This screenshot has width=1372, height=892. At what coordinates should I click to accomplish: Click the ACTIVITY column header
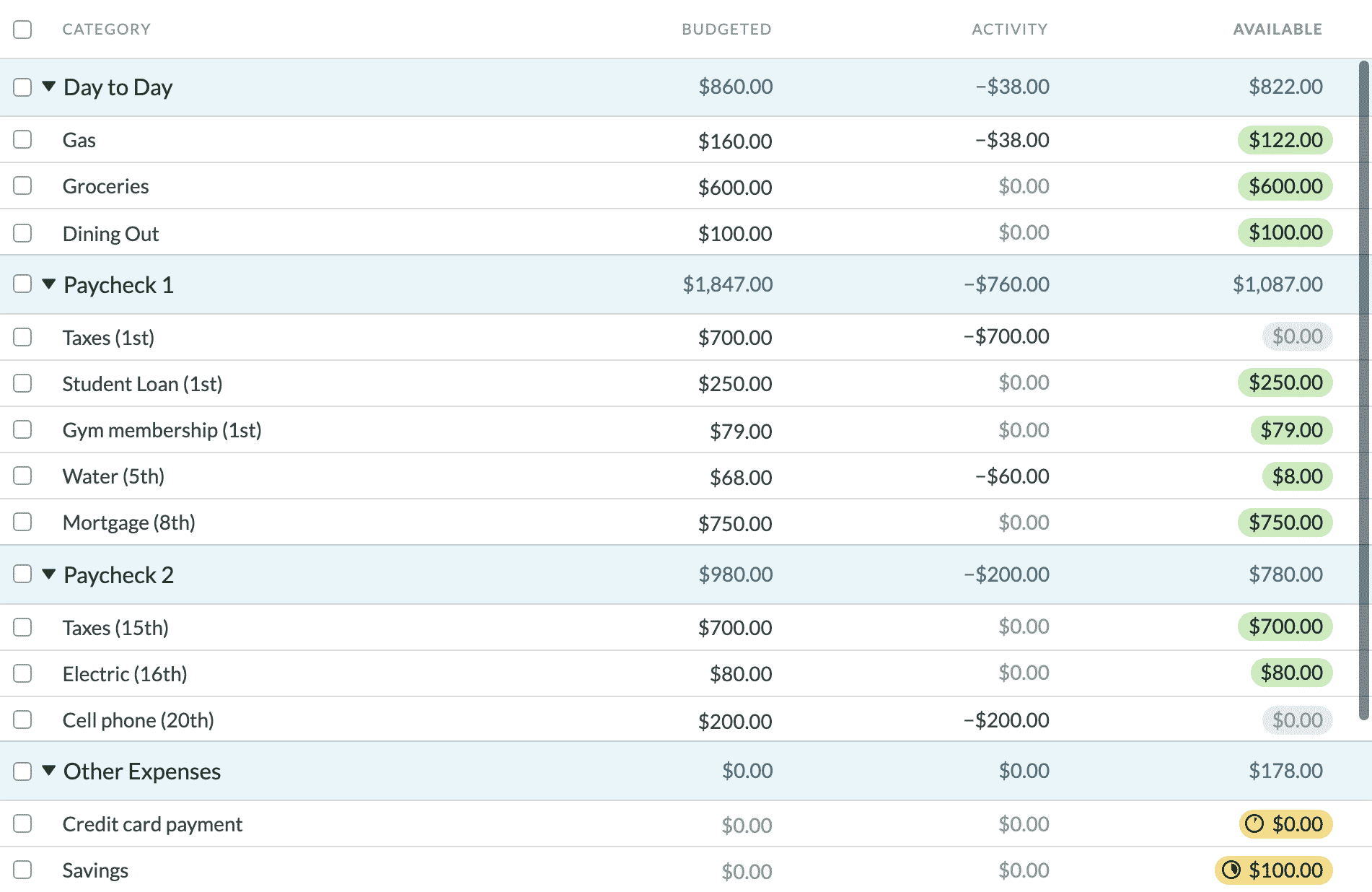point(1008,30)
